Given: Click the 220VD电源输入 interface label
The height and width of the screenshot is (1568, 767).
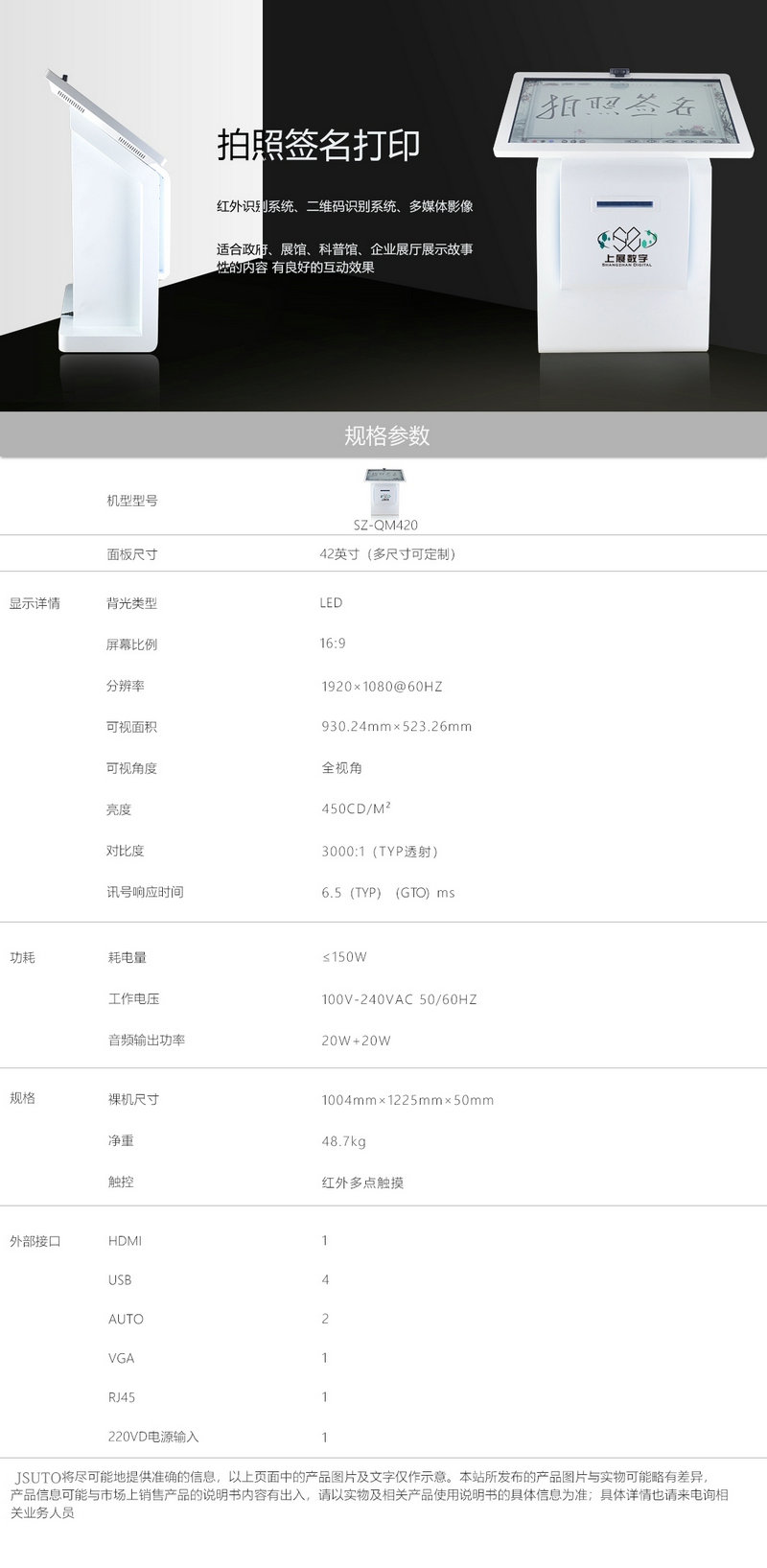Looking at the screenshot, I should (x=153, y=1437).
